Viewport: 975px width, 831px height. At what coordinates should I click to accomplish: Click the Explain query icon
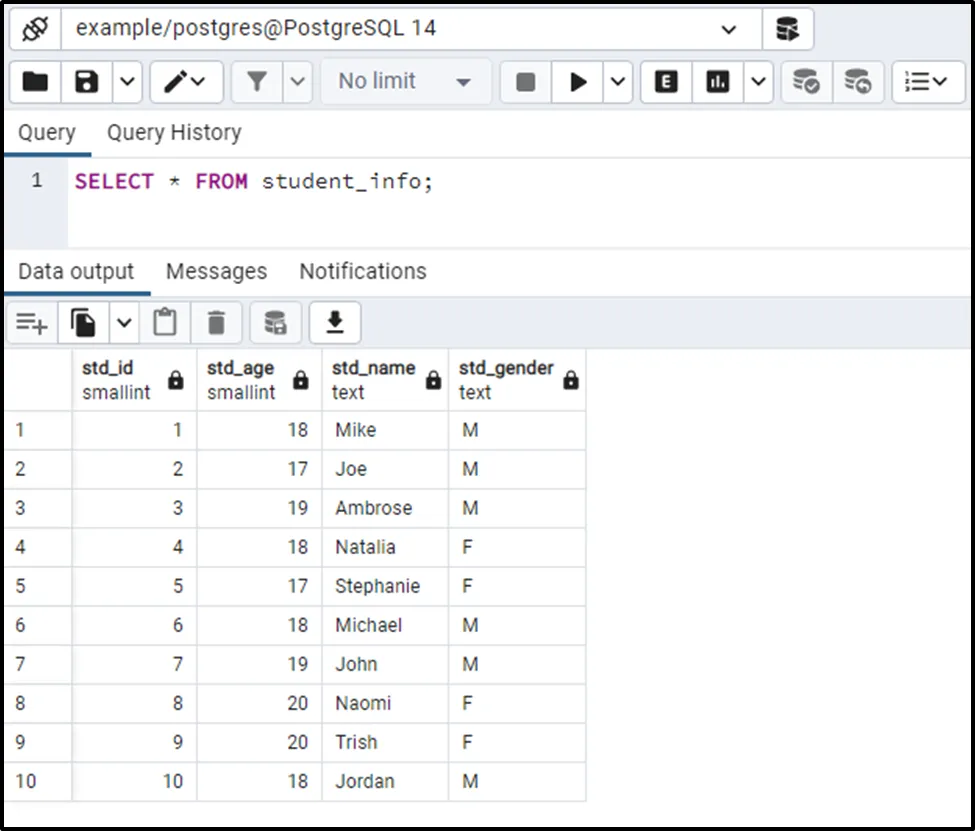coord(665,82)
